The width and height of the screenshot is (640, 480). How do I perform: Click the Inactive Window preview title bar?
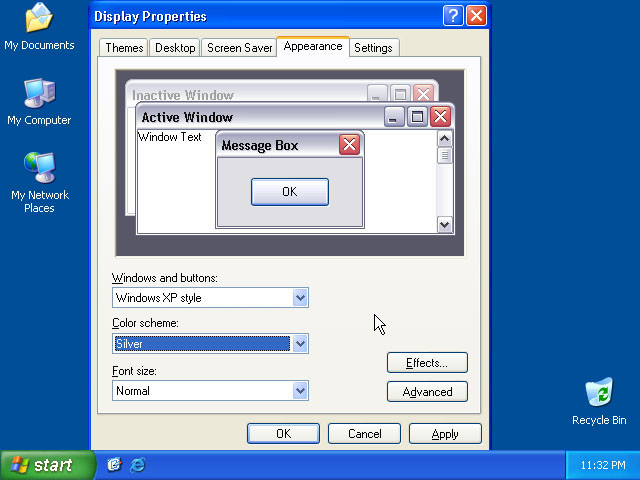point(282,92)
